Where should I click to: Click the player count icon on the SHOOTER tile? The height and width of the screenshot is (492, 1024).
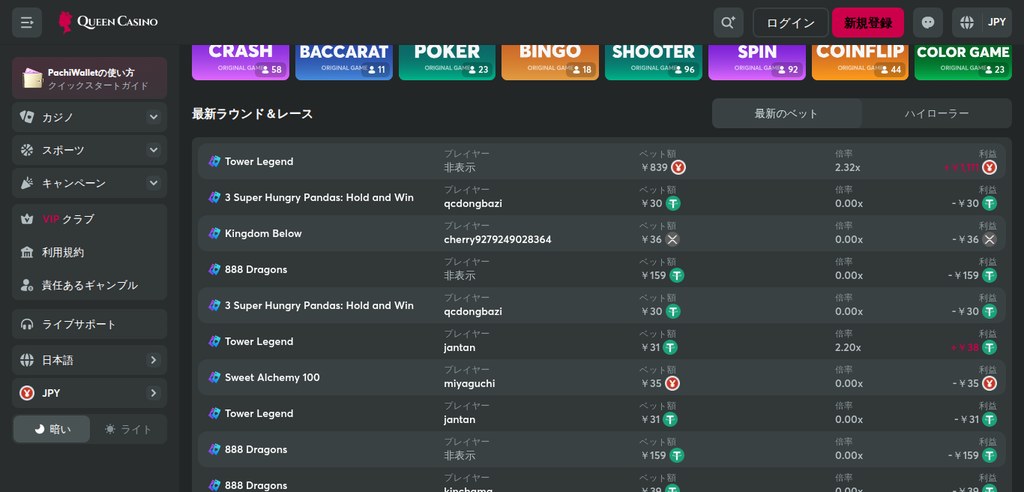(679, 69)
